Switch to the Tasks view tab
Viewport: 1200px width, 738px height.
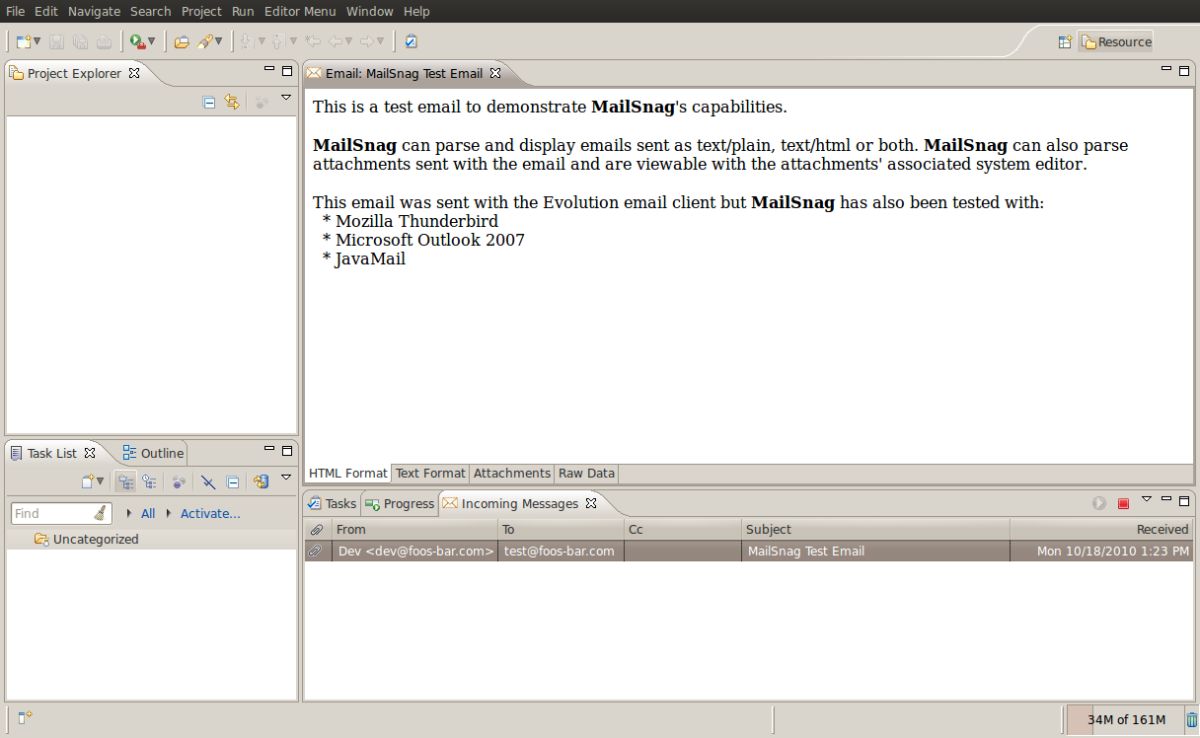point(331,503)
